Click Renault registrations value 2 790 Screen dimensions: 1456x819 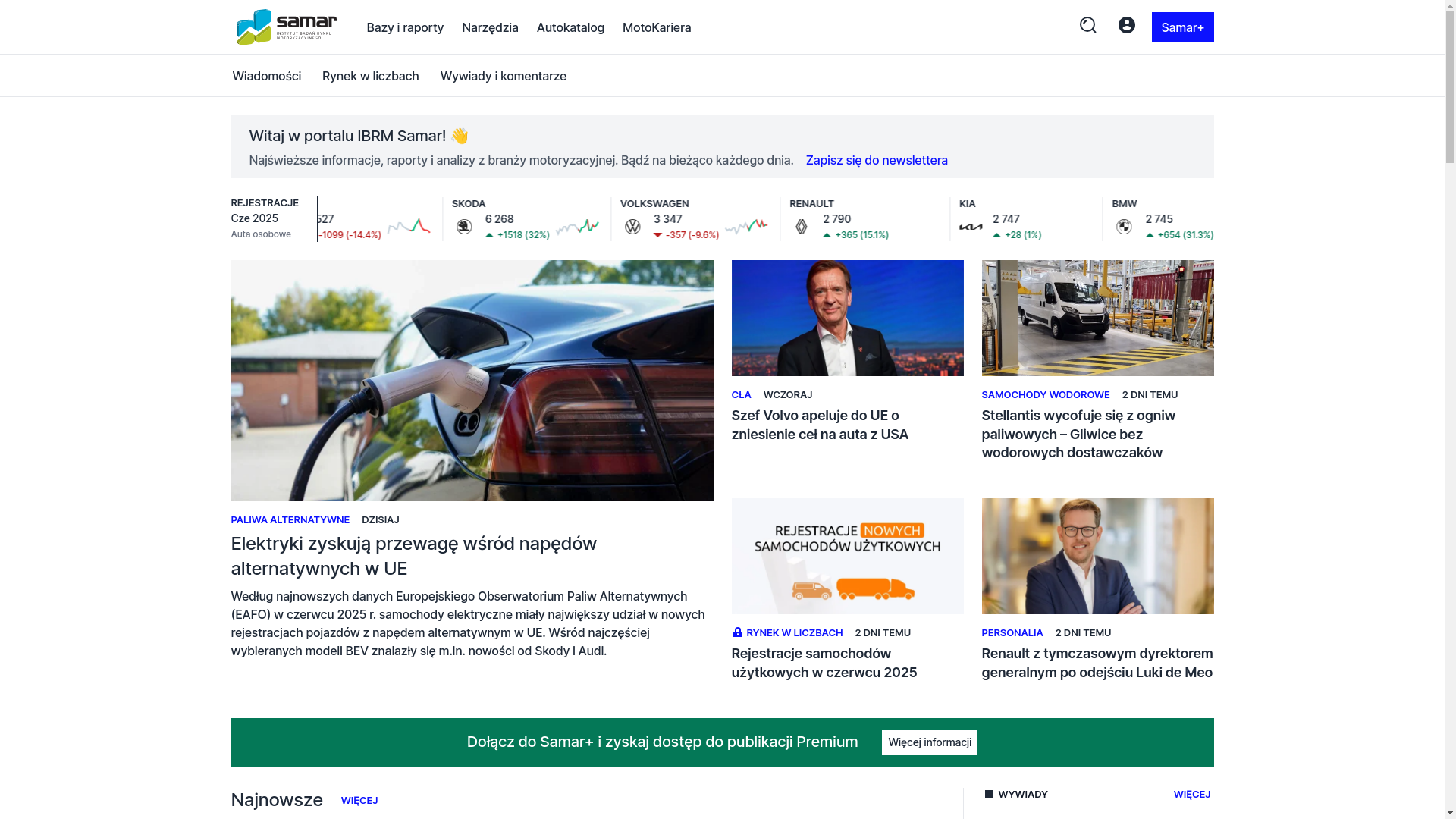pos(836,219)
